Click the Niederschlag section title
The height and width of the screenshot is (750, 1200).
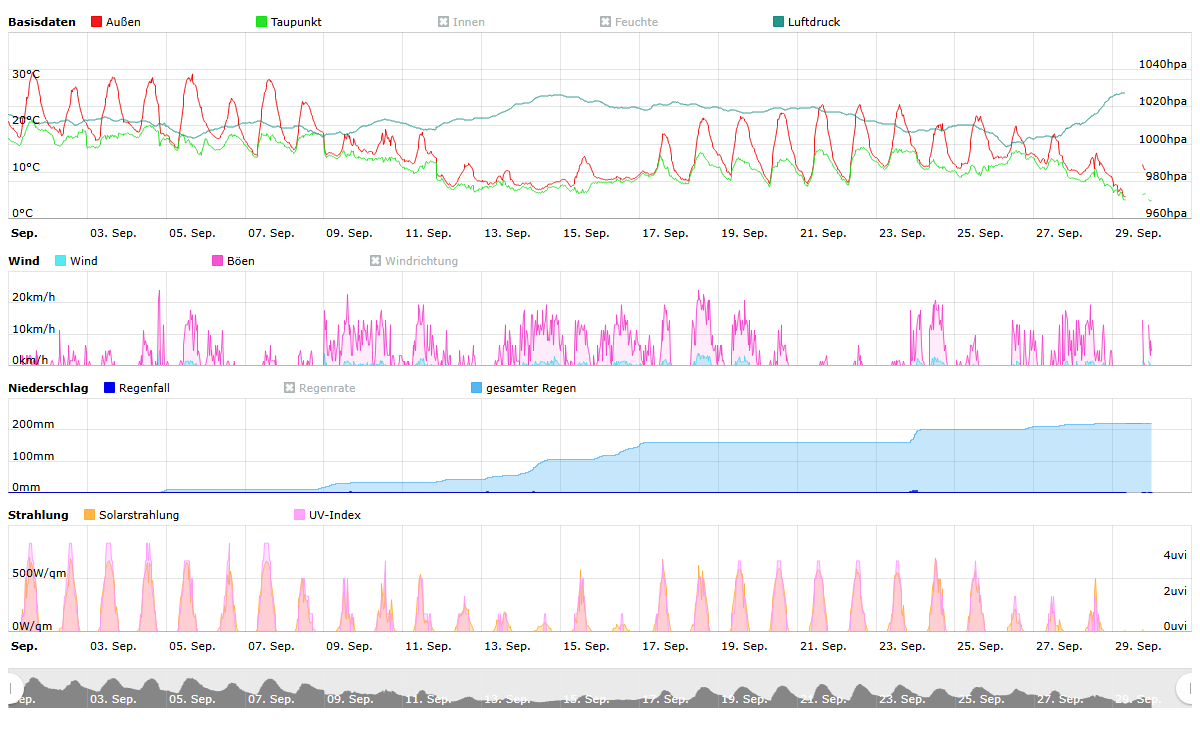[x=48, y=388]
